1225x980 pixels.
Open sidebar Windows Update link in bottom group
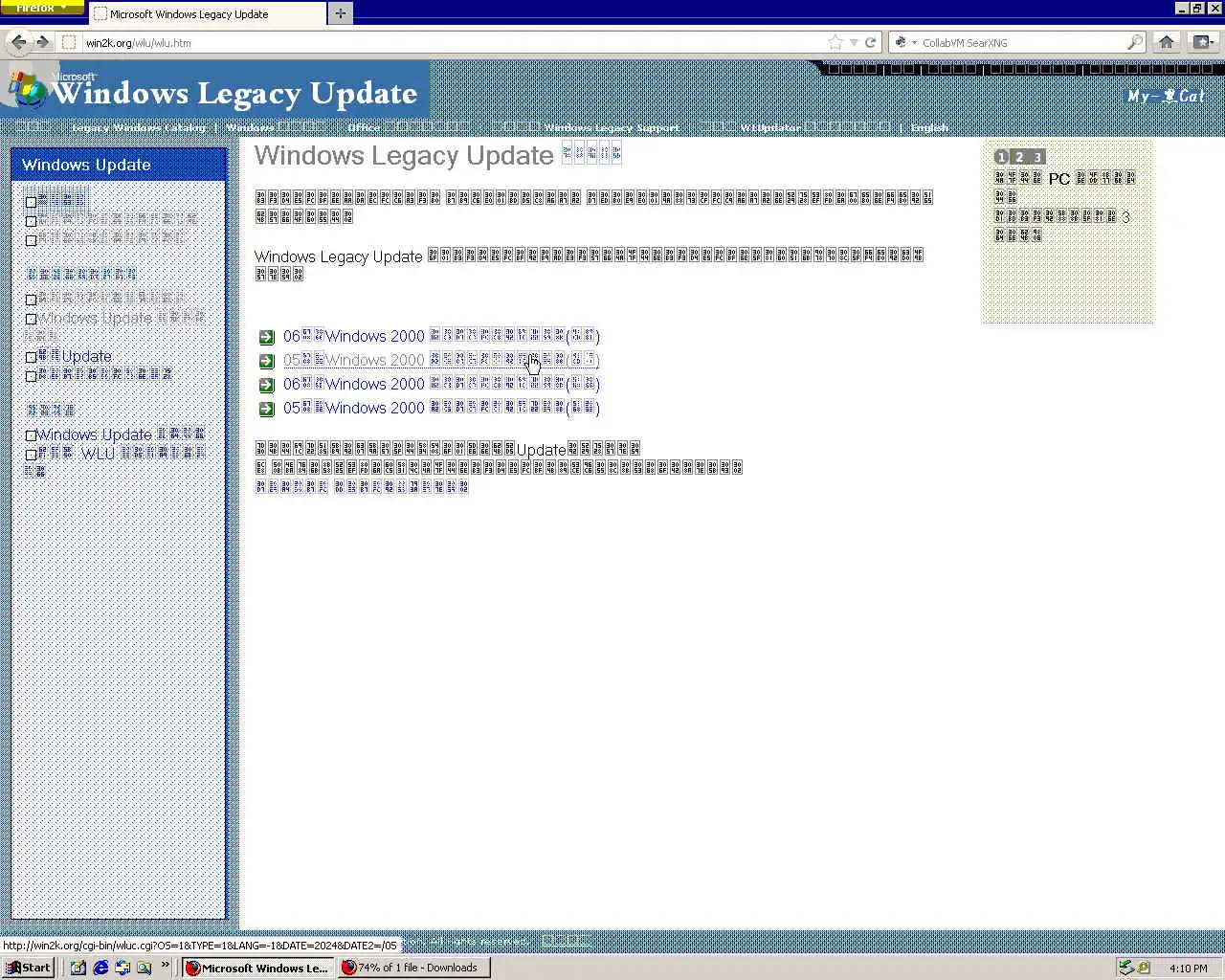(x=120, y=434)
